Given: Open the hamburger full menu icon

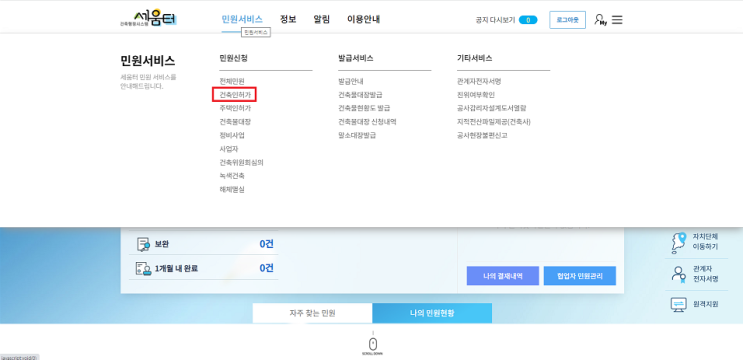Looking at the screenshot, I should tap(617, 20).
